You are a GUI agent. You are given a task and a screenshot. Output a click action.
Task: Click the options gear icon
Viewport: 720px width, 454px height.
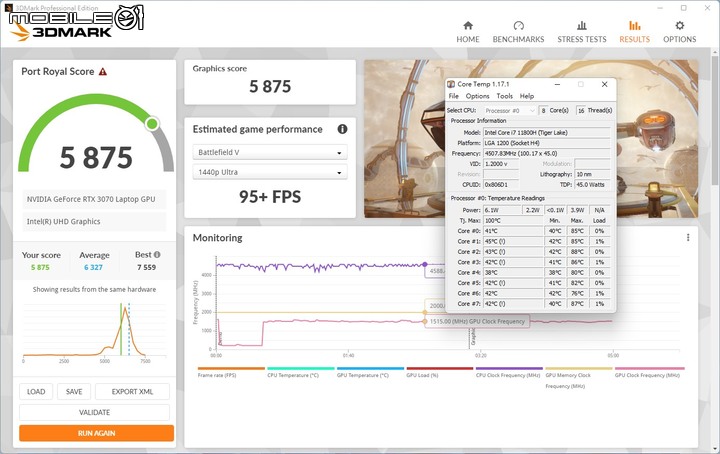click(680, 25)
